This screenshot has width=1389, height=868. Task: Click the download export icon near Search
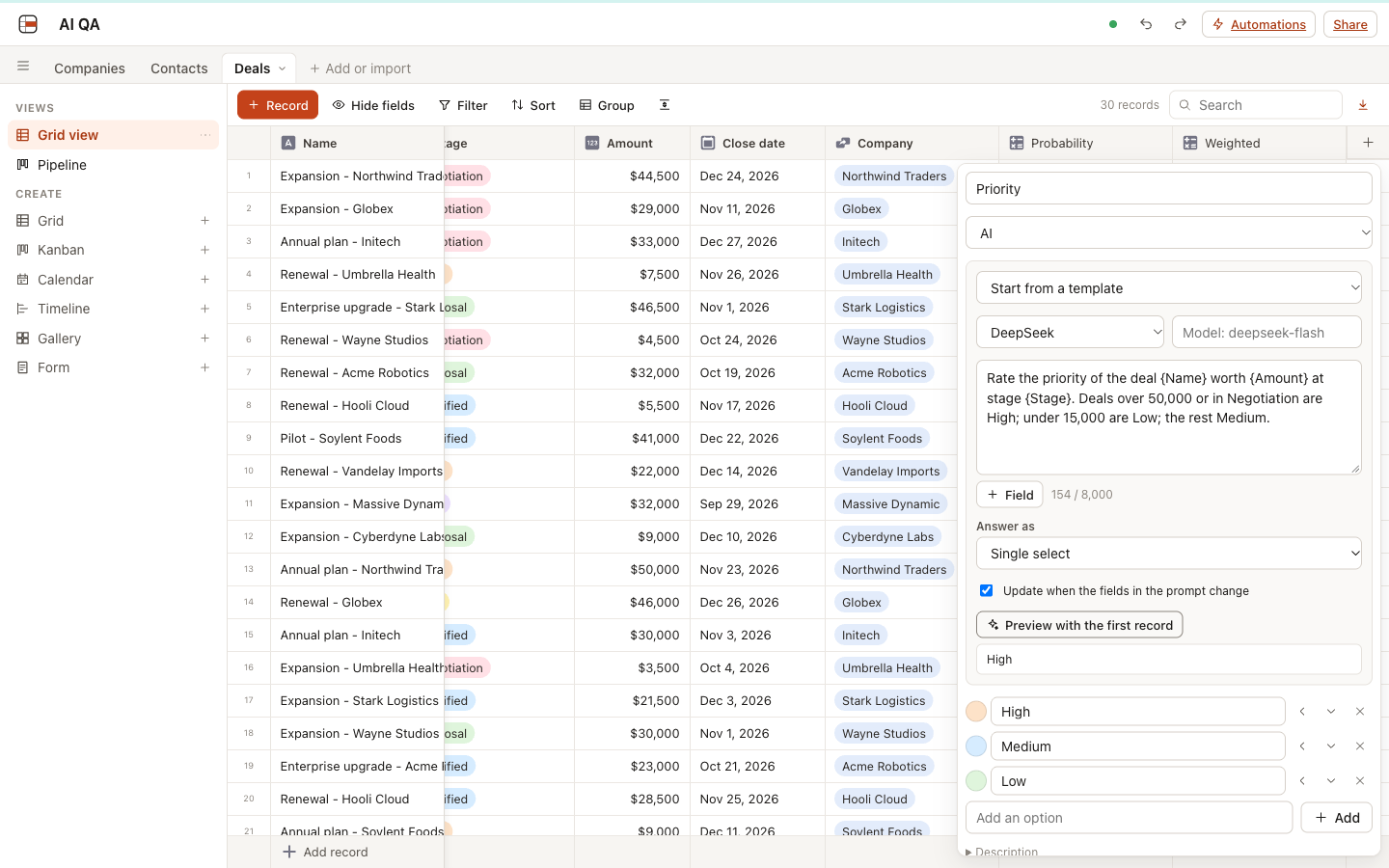click(x=1363, y=105)
